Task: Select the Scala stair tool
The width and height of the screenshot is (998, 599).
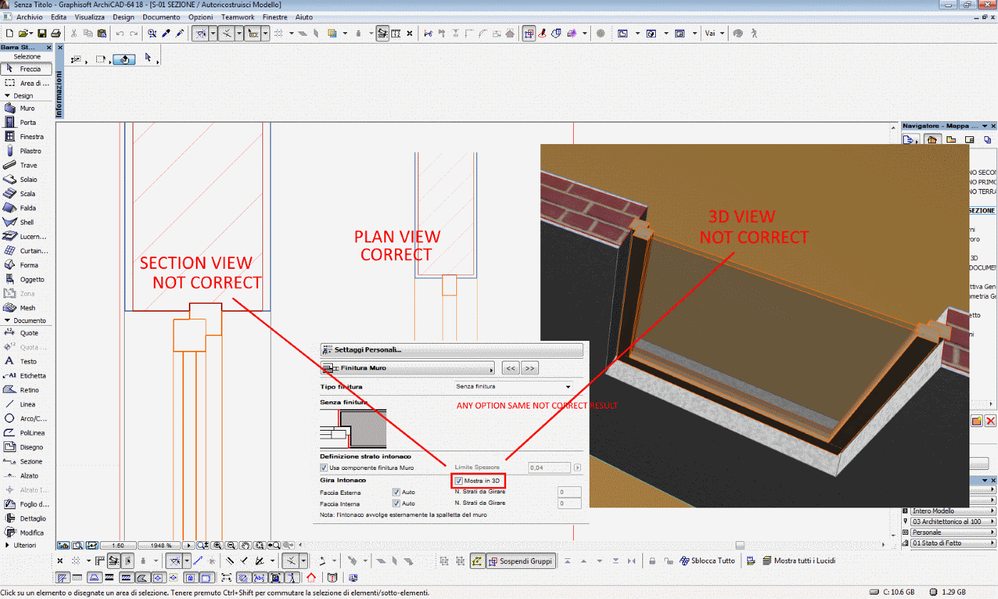Action: click(x=27, y=194)
